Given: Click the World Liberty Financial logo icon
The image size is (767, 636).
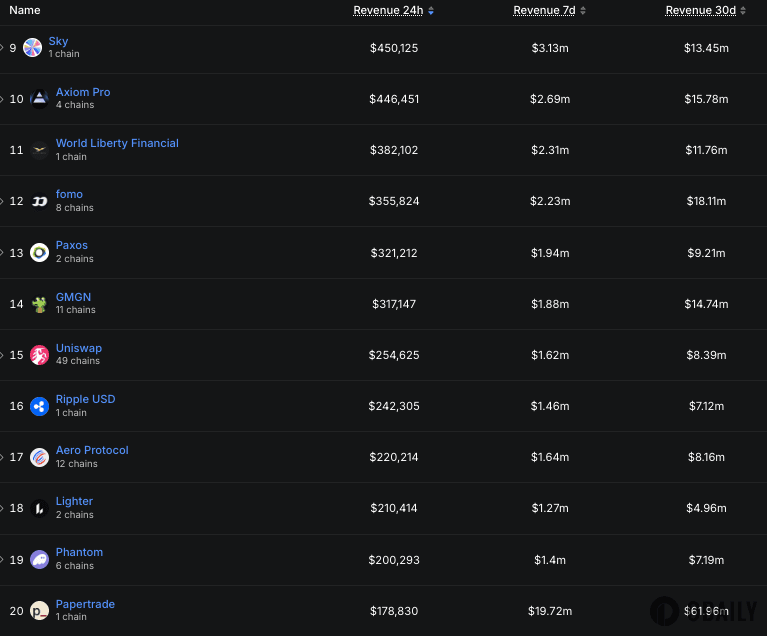Looking at the screenshot, I should pyautogui.click(x=39, y=150).
